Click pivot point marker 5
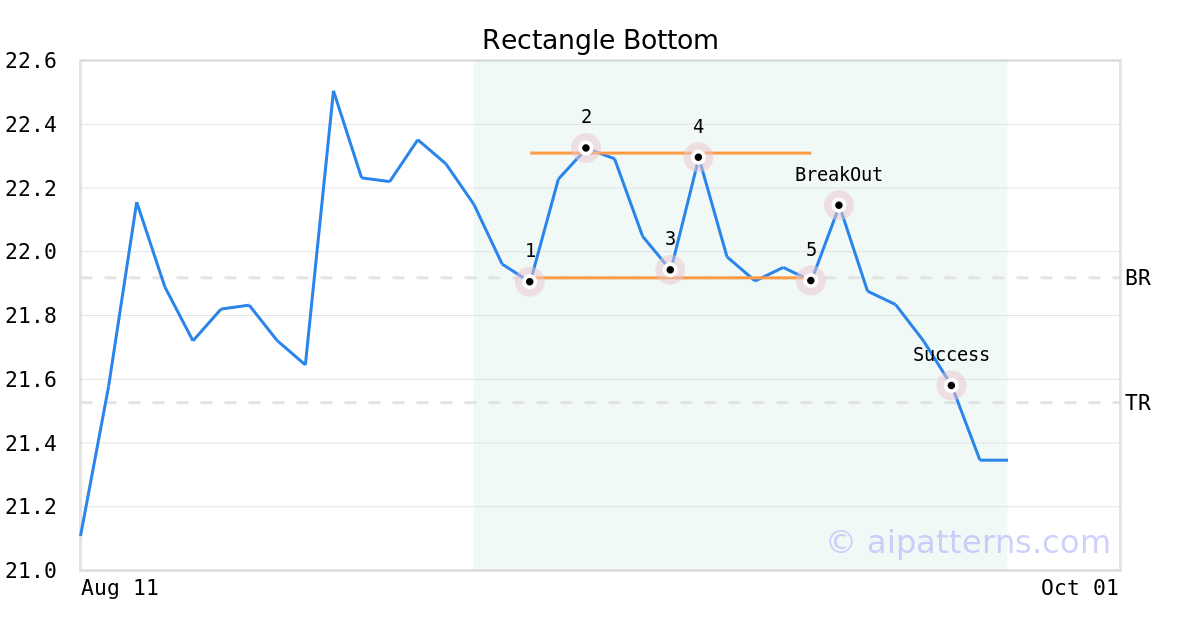Viewport: 1200px width, 630px height. click(x=811, y=280)
